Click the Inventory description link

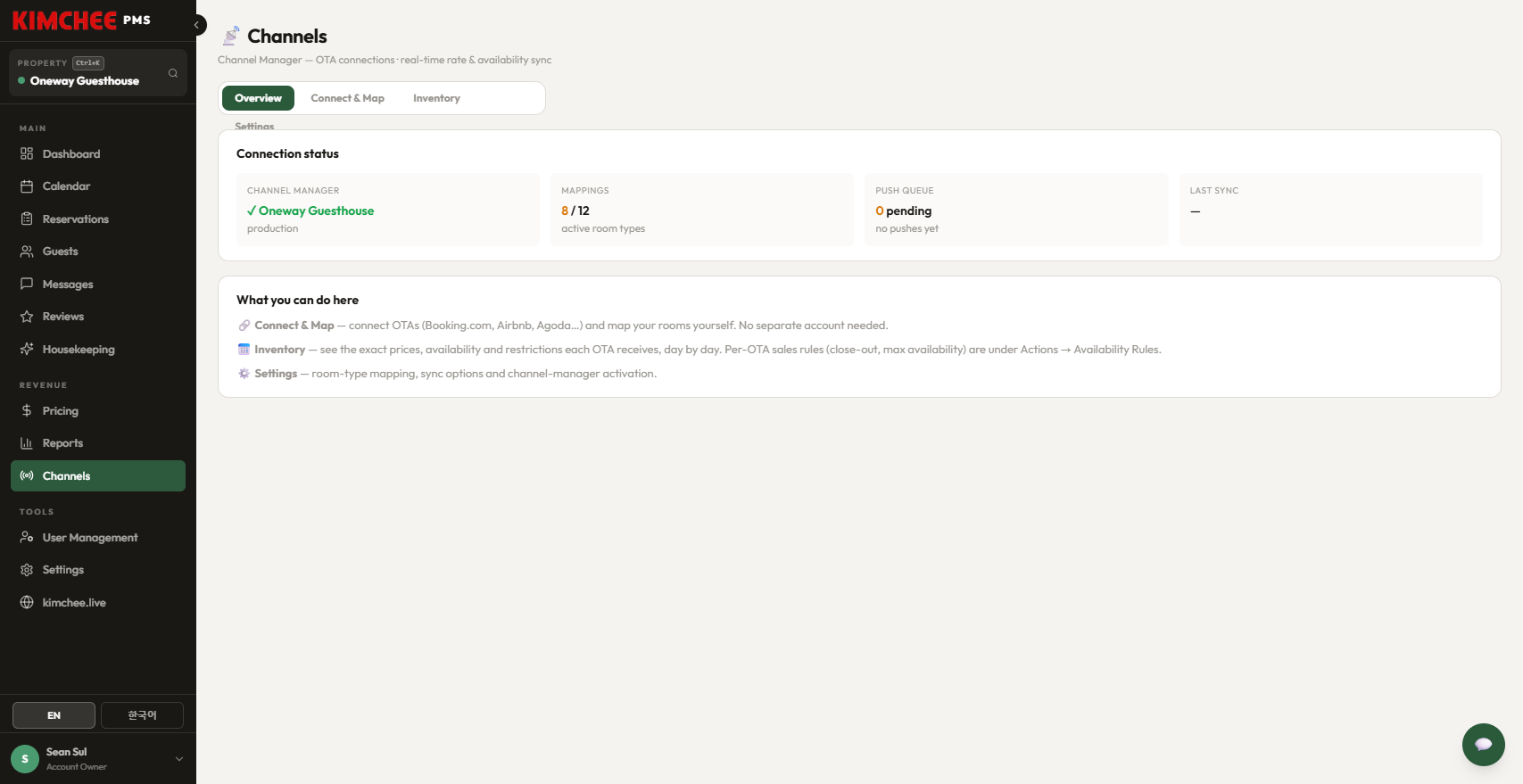tap(280, 350)
